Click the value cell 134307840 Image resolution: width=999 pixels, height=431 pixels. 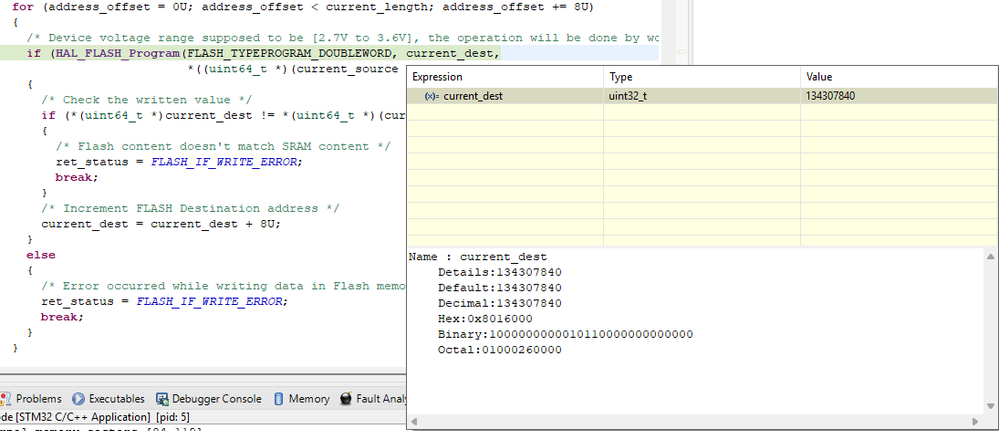pos(898,96)
